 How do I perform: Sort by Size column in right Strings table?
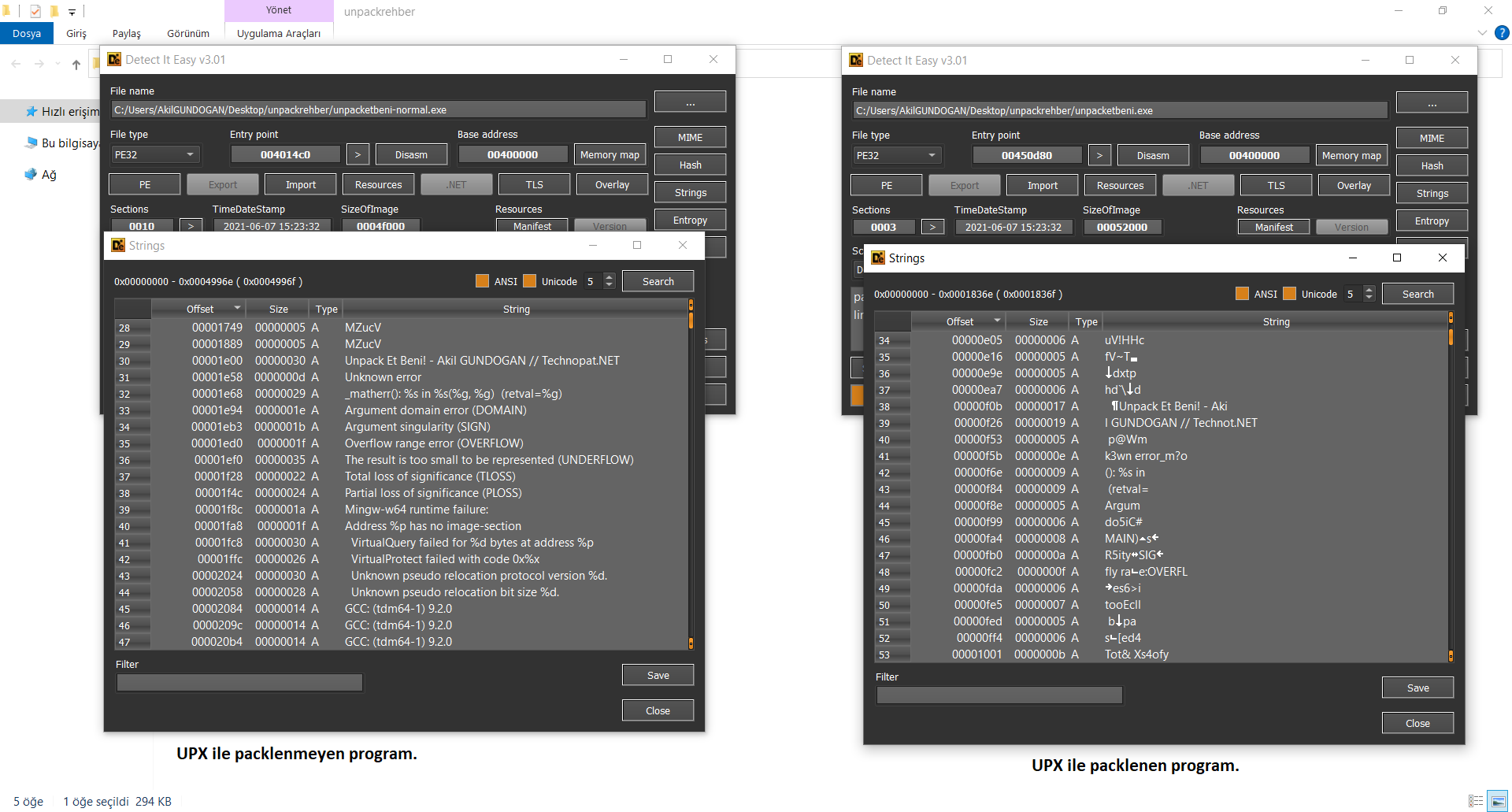coord(1038,321)
